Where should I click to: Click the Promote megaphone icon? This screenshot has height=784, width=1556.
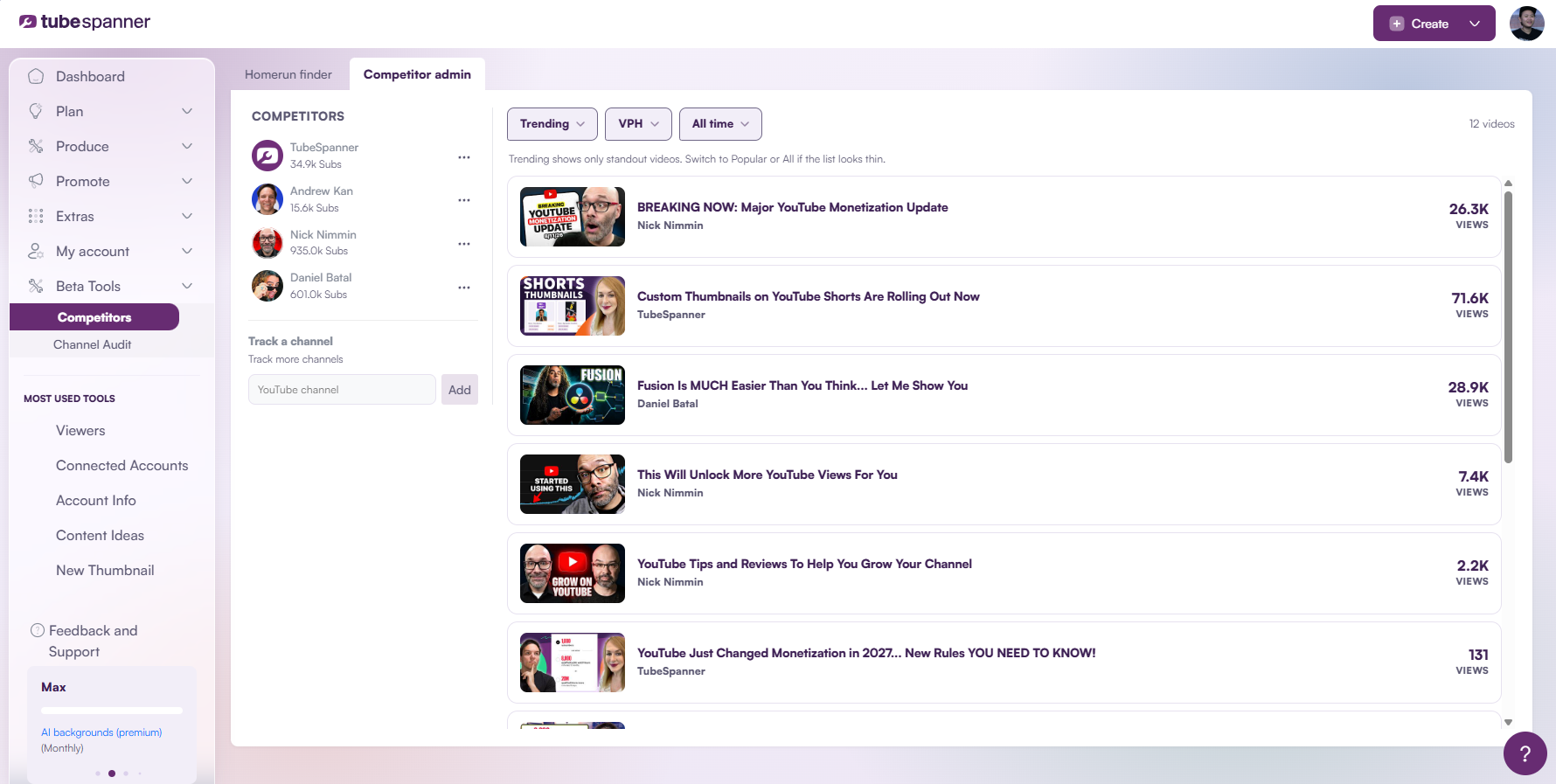pyautogui.click(x=36, y=181)
